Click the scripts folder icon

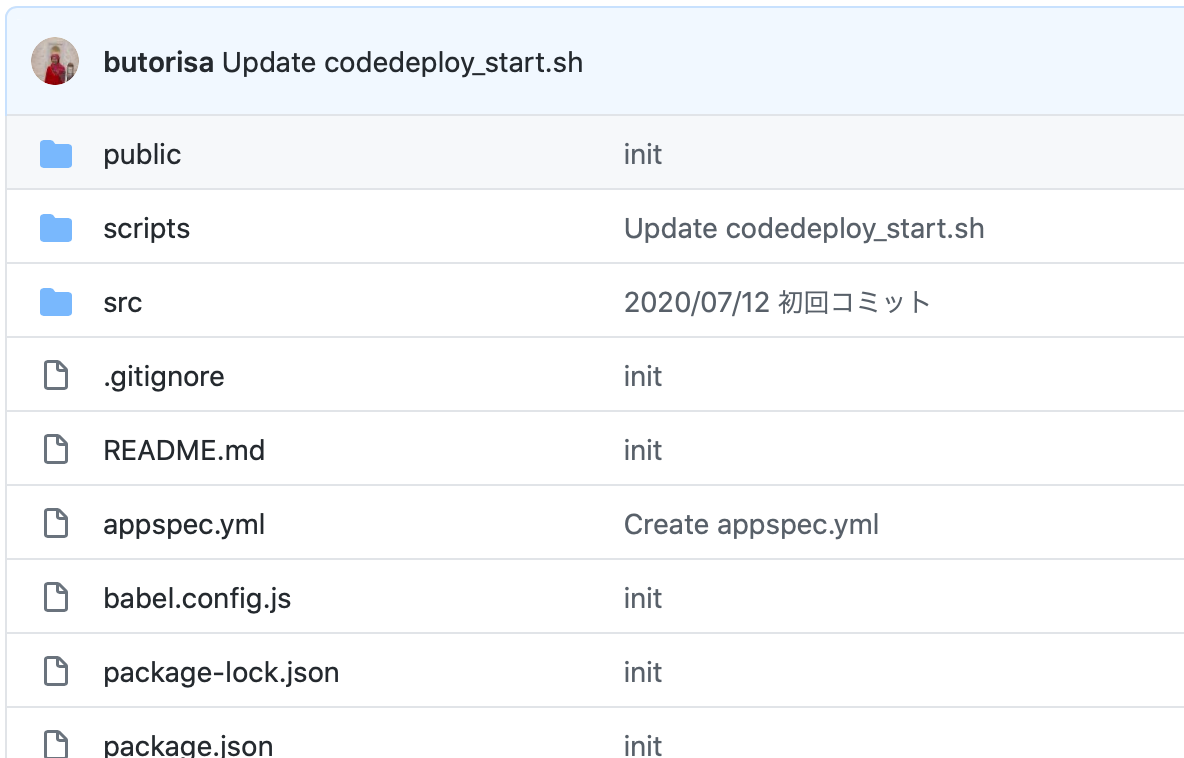tap(57, 228)
